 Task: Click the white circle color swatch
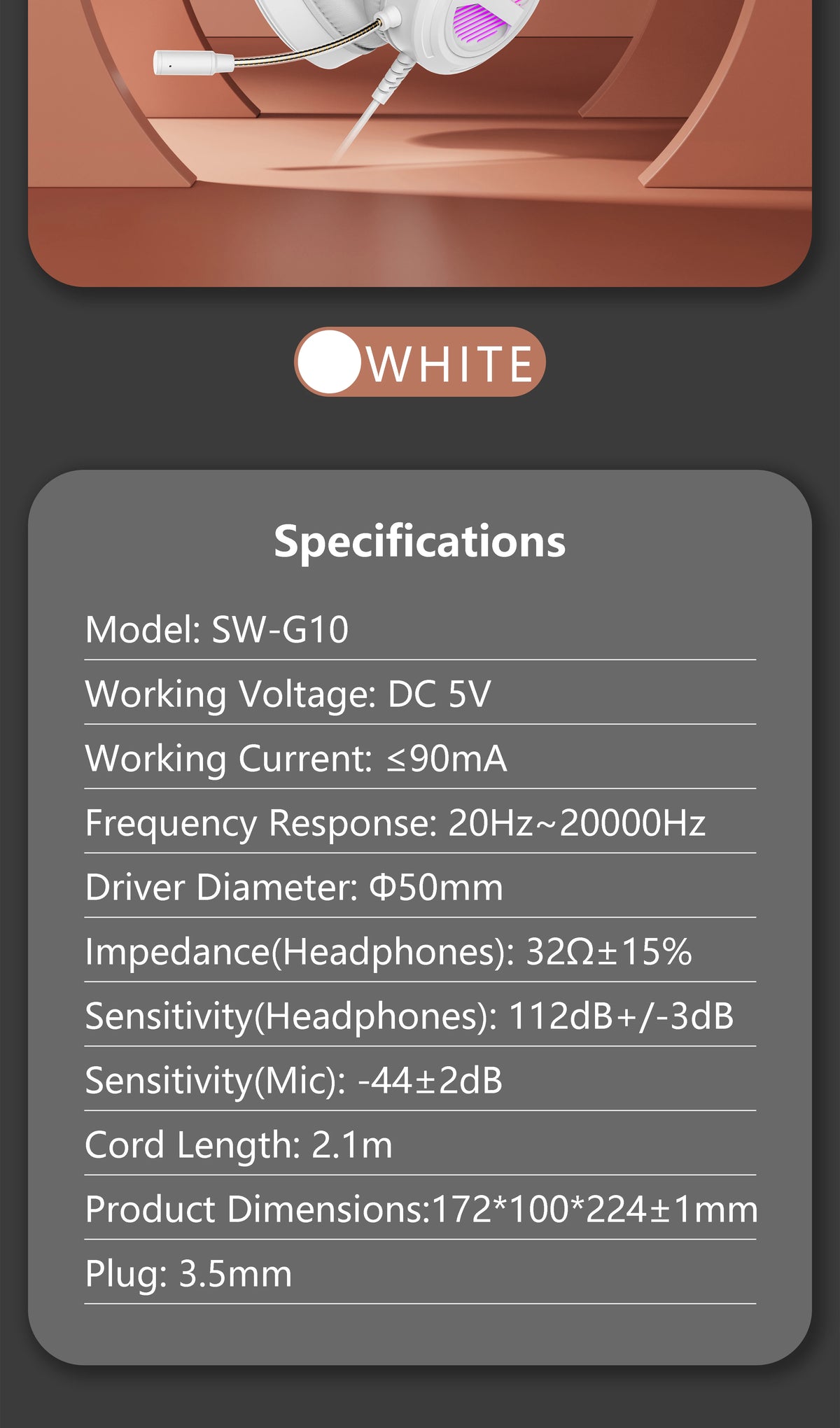(x=329, y=362)
